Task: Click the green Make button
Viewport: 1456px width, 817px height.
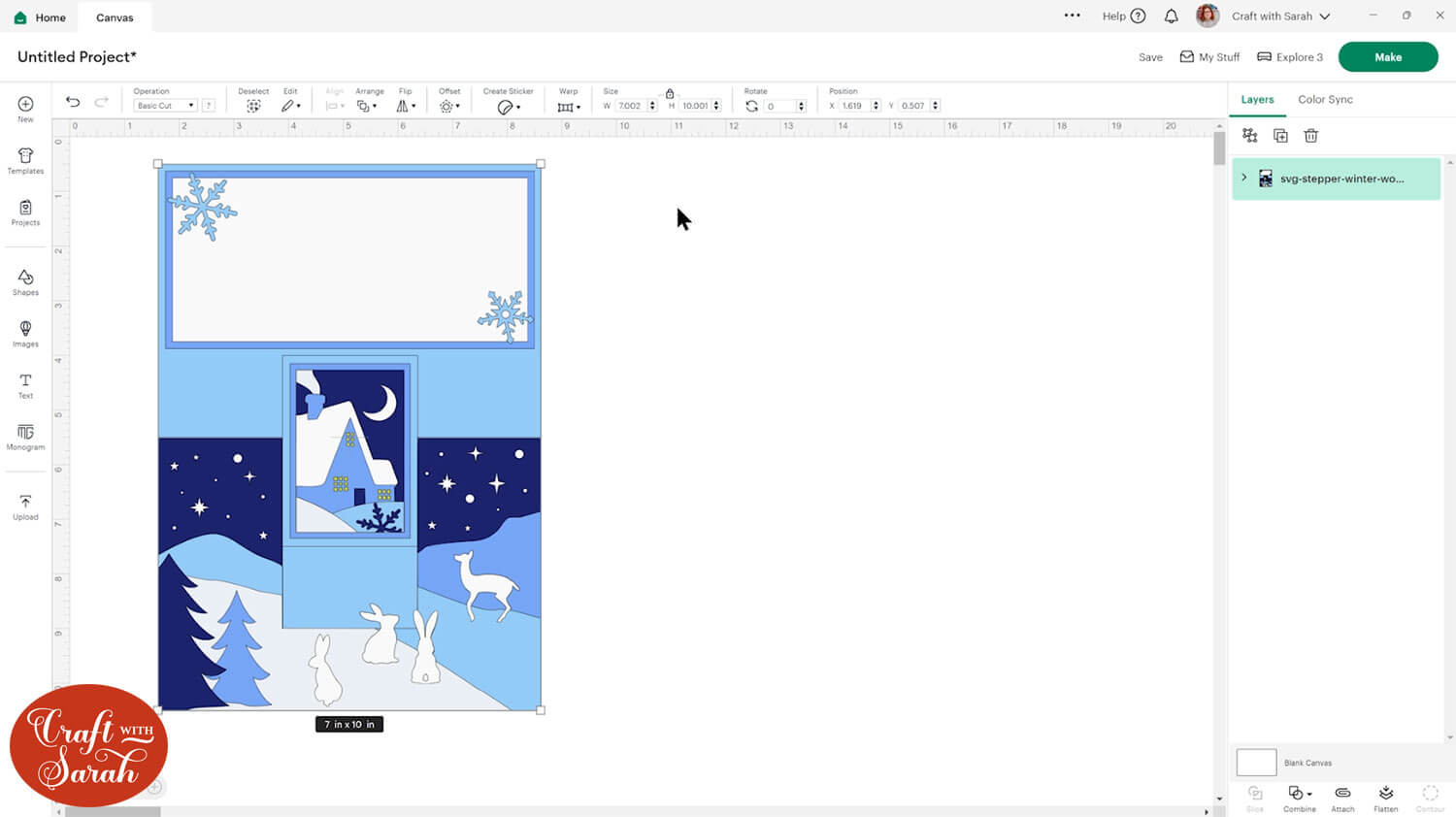Action: (x=1387, y=57)
